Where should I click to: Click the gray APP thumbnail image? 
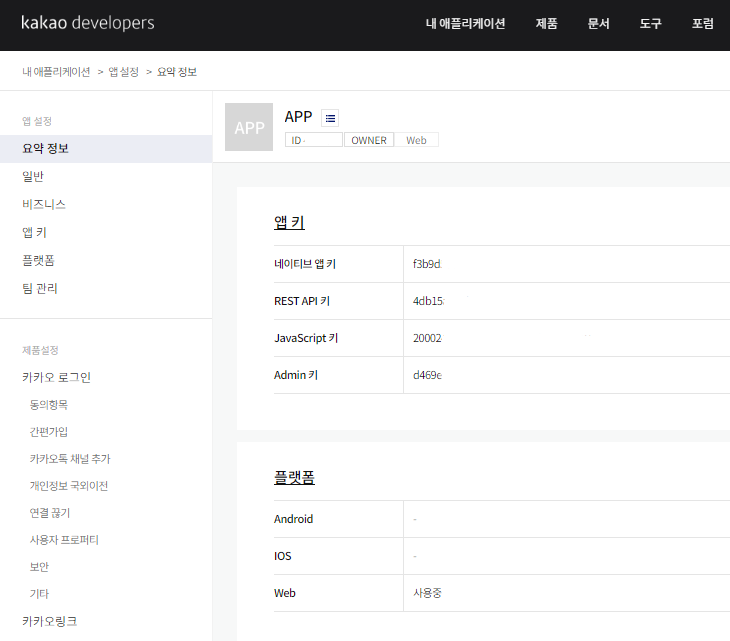coord(249,127)
